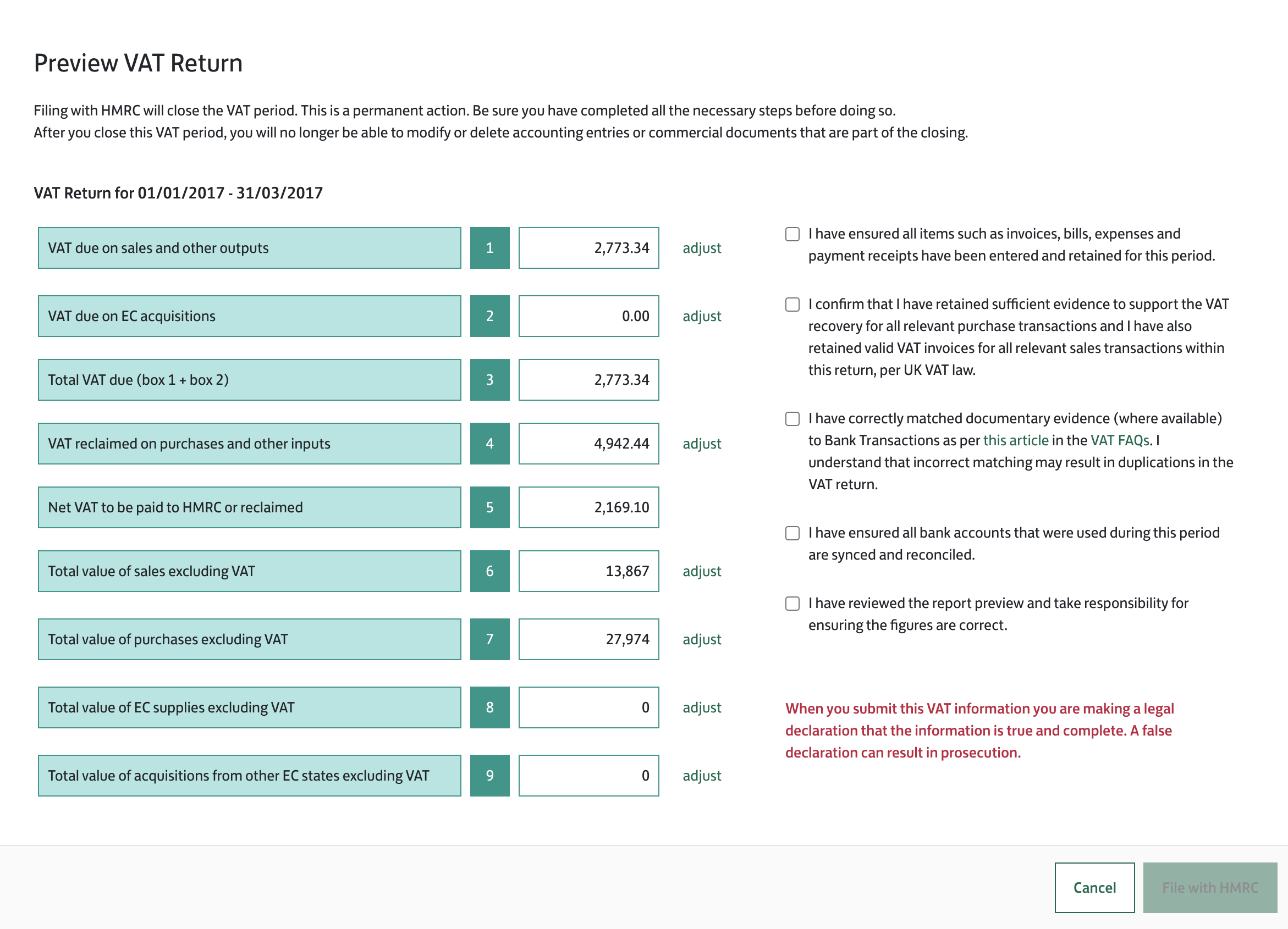Adjust VAT due on EC acquisitions

click(x=701, y=316)
